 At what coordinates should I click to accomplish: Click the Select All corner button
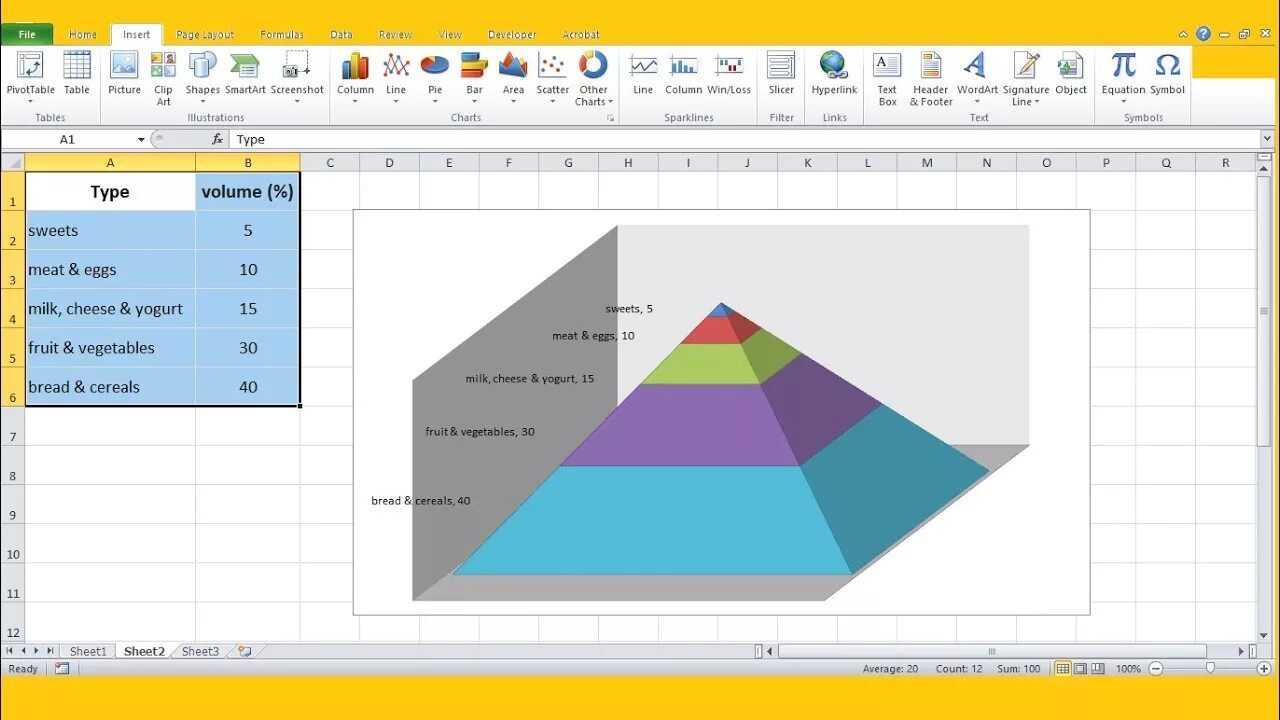coord(12,162)
